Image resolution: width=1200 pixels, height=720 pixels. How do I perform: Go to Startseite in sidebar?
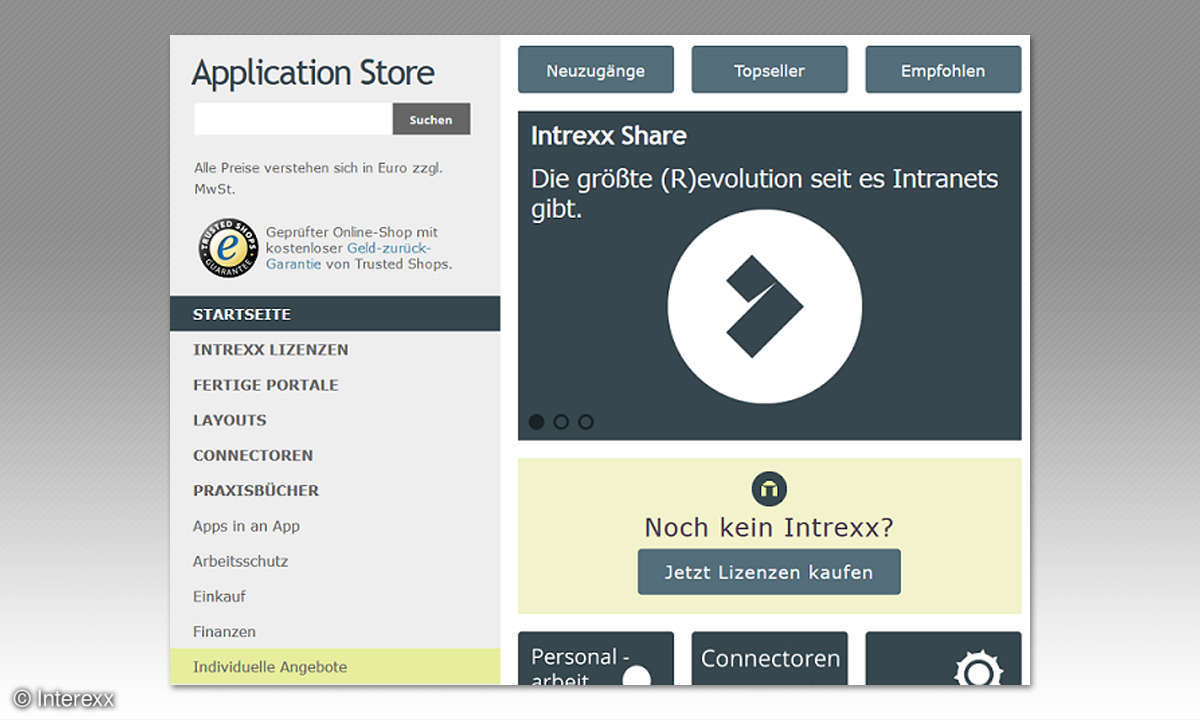(335, 314)
